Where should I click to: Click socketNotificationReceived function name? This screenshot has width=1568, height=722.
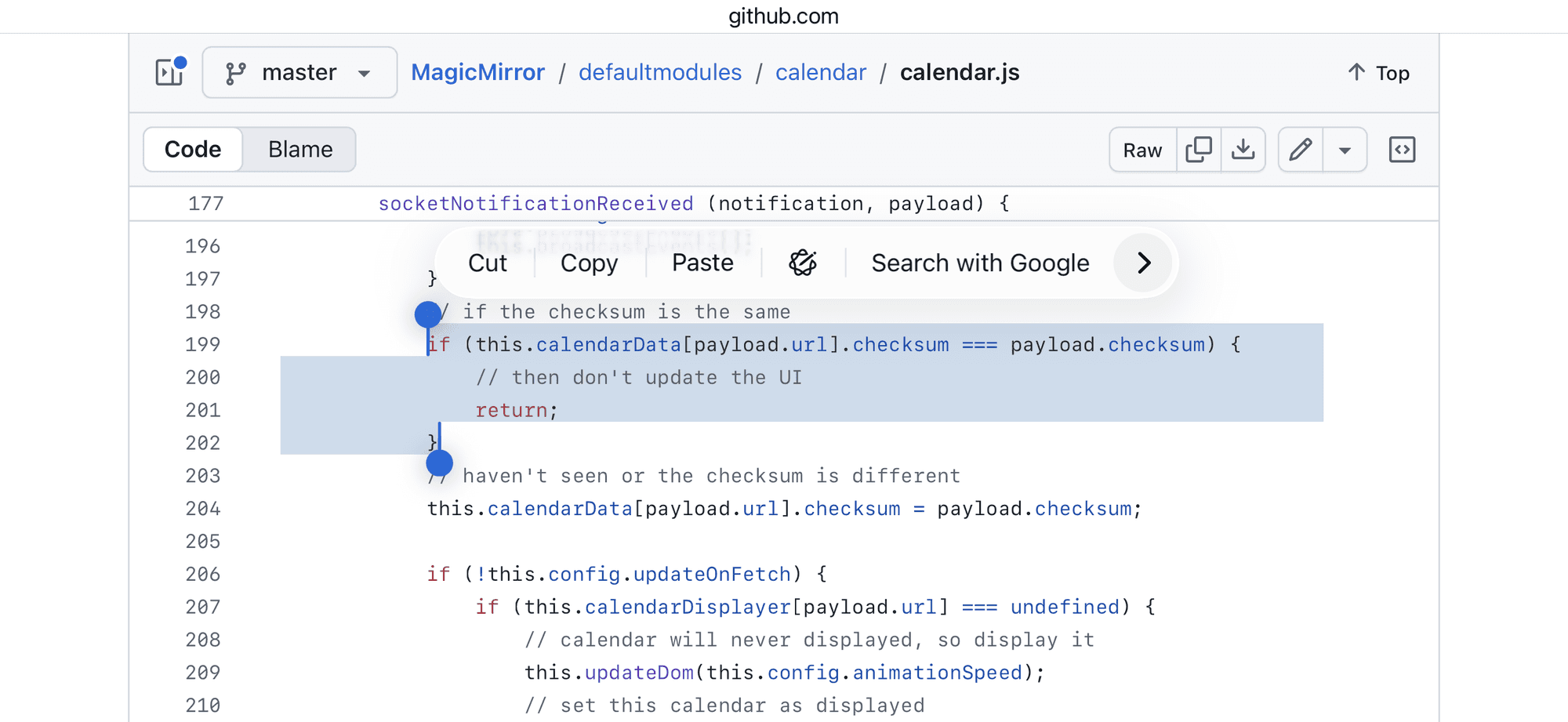536,204
